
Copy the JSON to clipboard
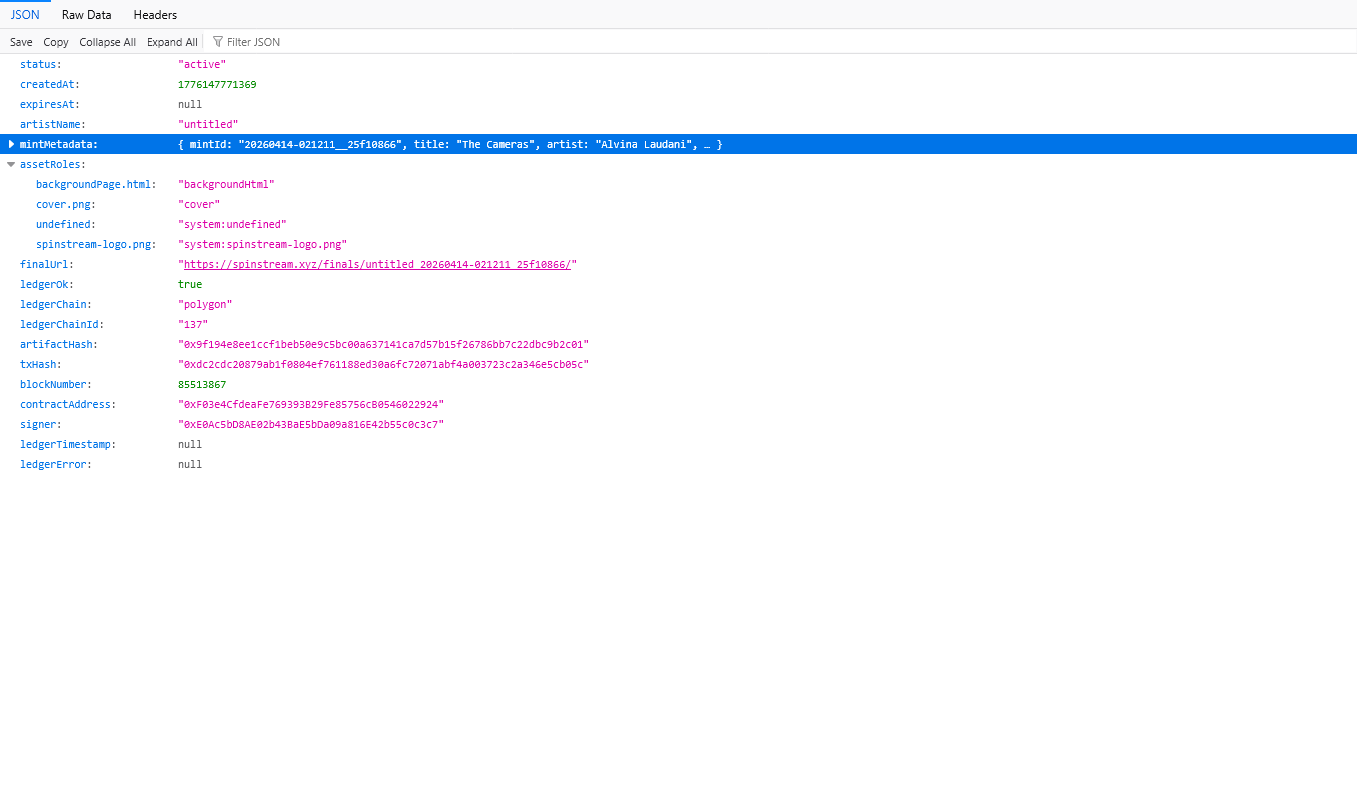coord(55,42)
